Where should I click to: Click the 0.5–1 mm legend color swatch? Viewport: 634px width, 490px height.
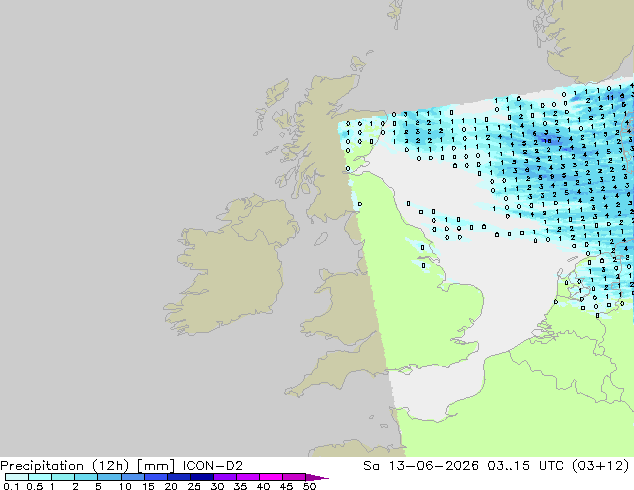click(40, 477)
